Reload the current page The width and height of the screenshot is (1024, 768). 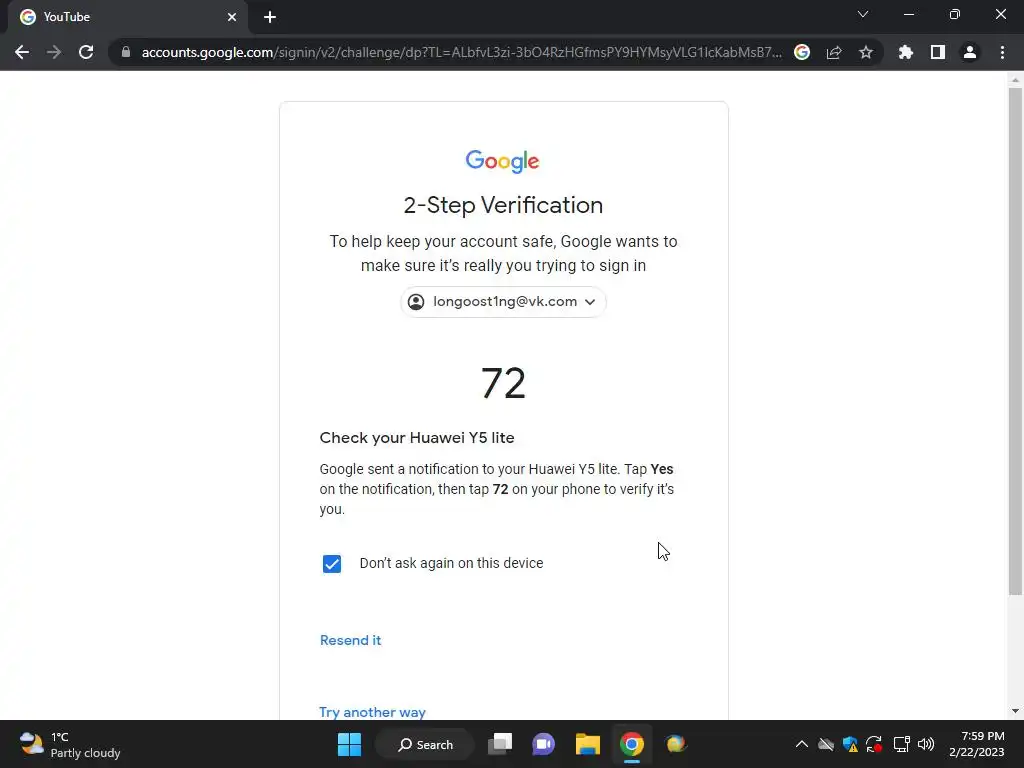tap(86, 52)
